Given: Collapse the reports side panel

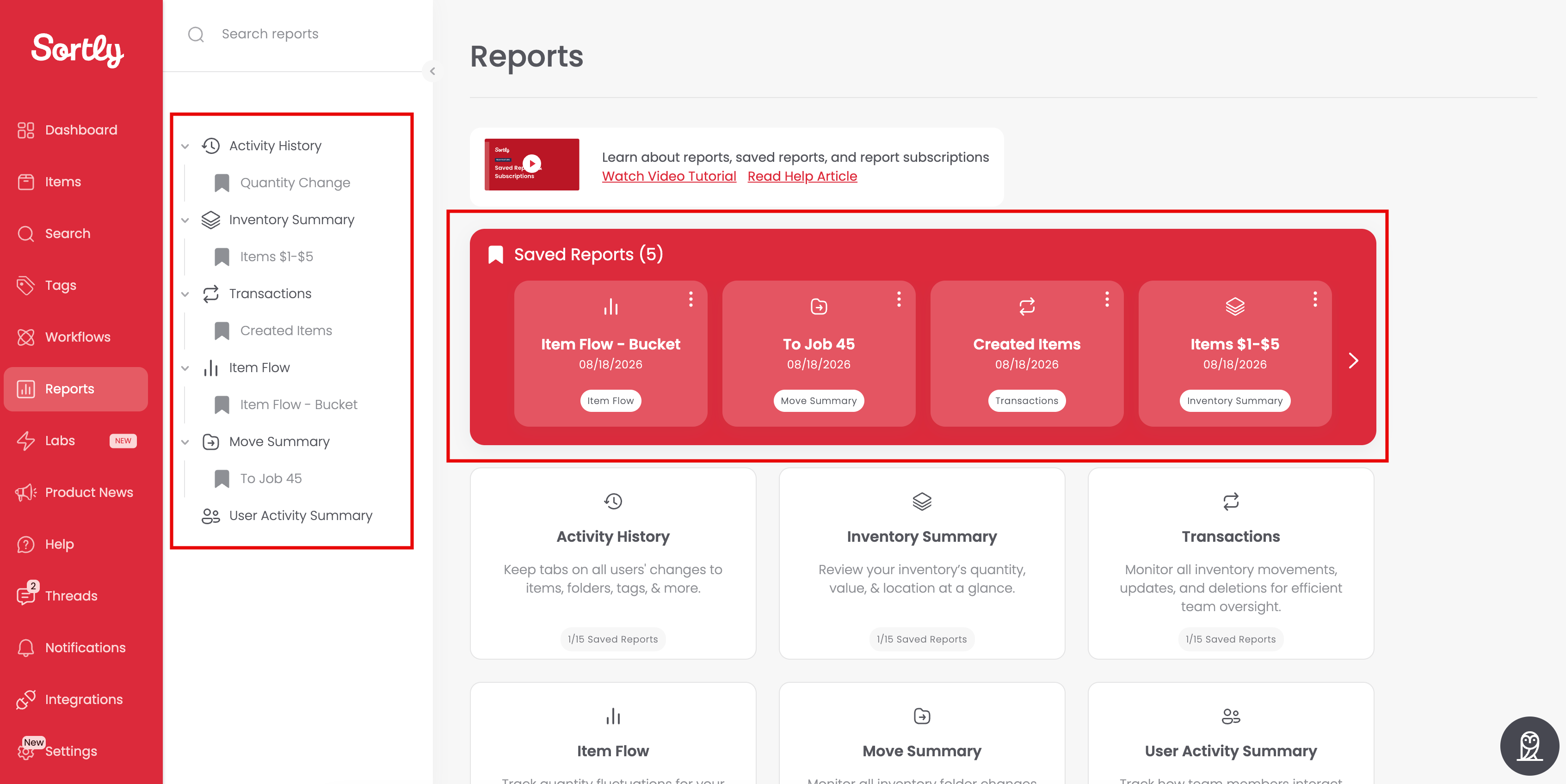Looking at the screenshot, I should [x=432, y=71].
